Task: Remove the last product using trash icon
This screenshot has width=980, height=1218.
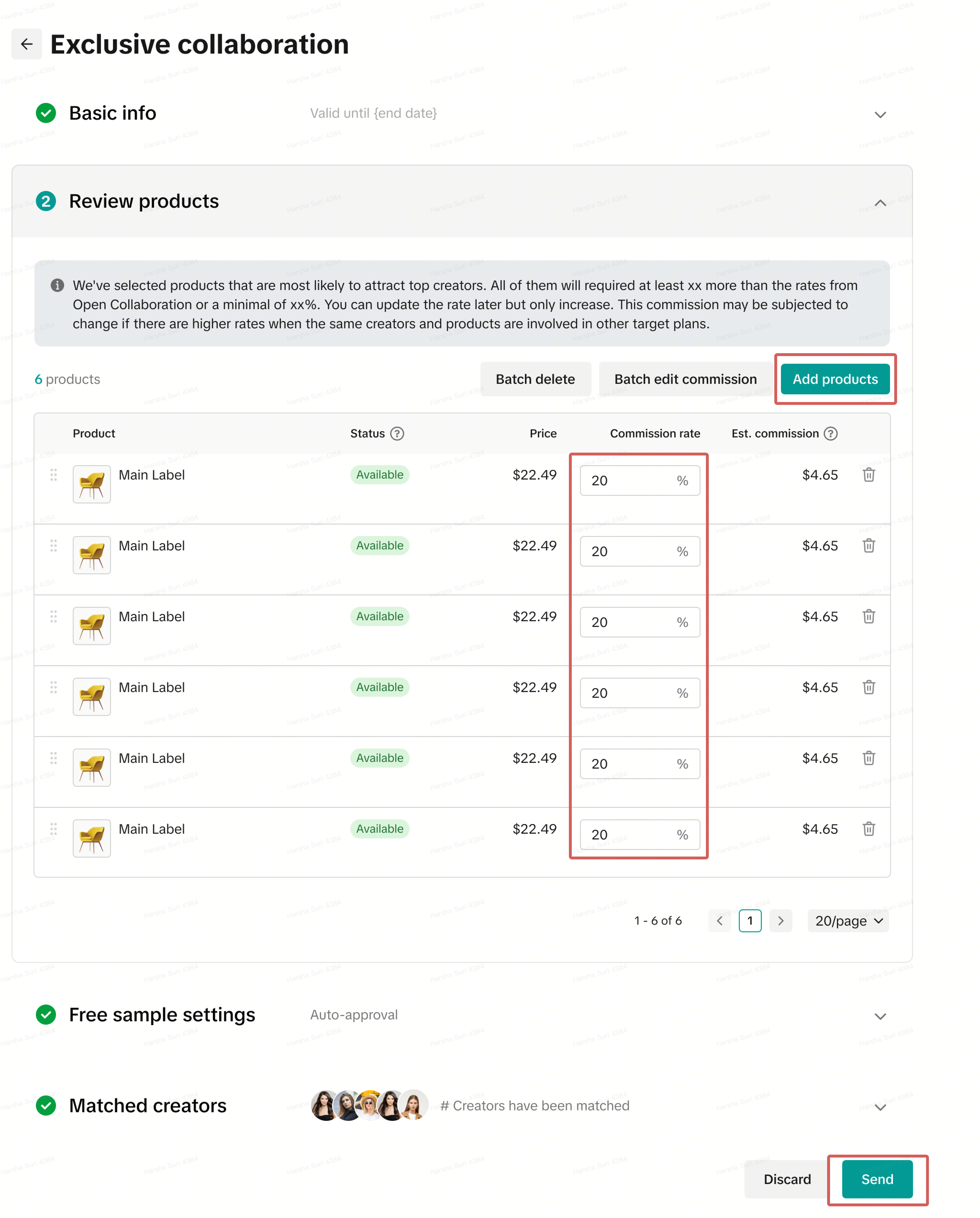Action: pos(868,829)
